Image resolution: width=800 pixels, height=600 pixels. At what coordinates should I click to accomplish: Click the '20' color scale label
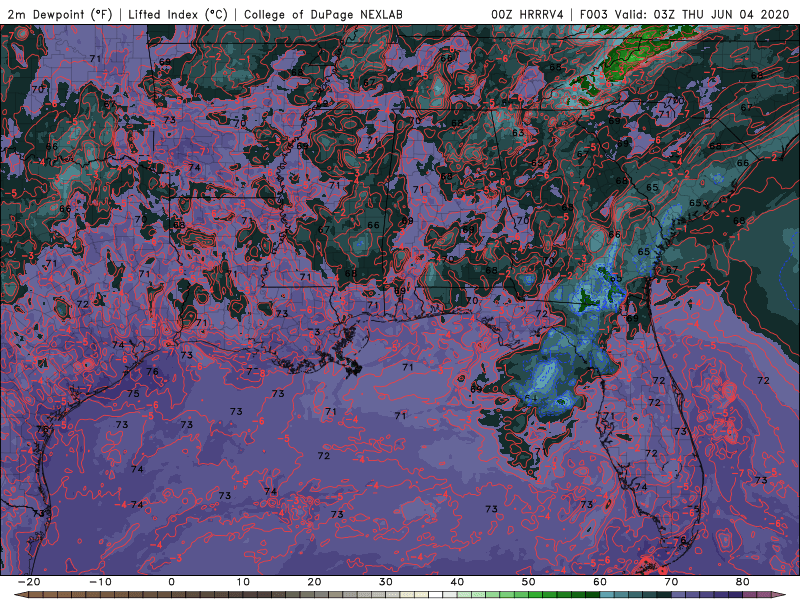tap(314, 582)
